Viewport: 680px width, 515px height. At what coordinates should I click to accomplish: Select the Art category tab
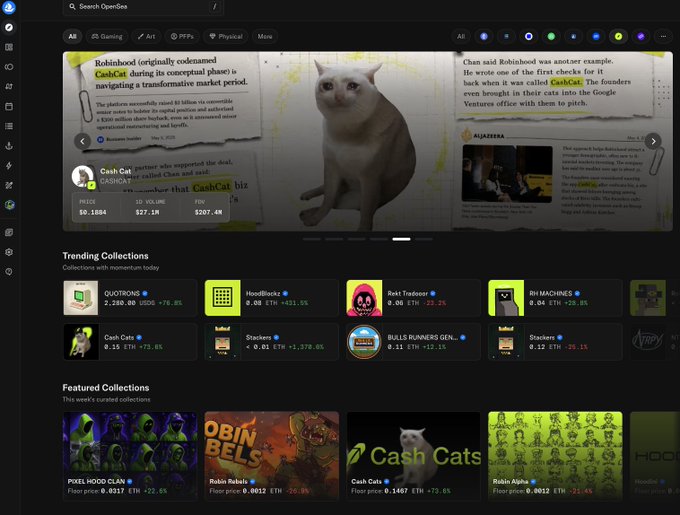[146, 36]
